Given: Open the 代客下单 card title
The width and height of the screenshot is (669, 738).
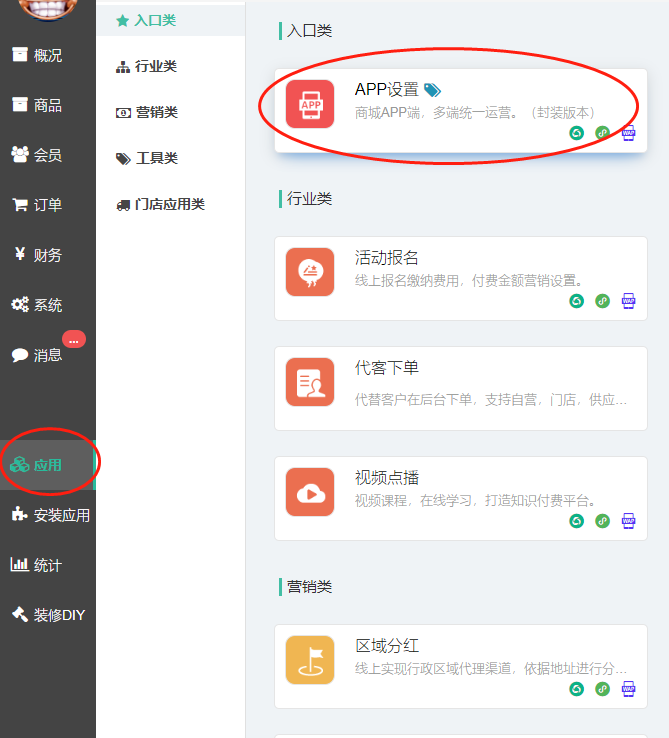Looking at the screenshot, I should 387,368.
